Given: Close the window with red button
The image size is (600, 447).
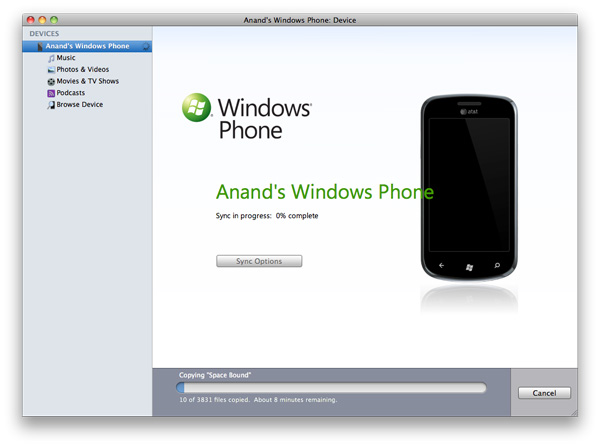Looking at the screenshot, I should point(31,20).
